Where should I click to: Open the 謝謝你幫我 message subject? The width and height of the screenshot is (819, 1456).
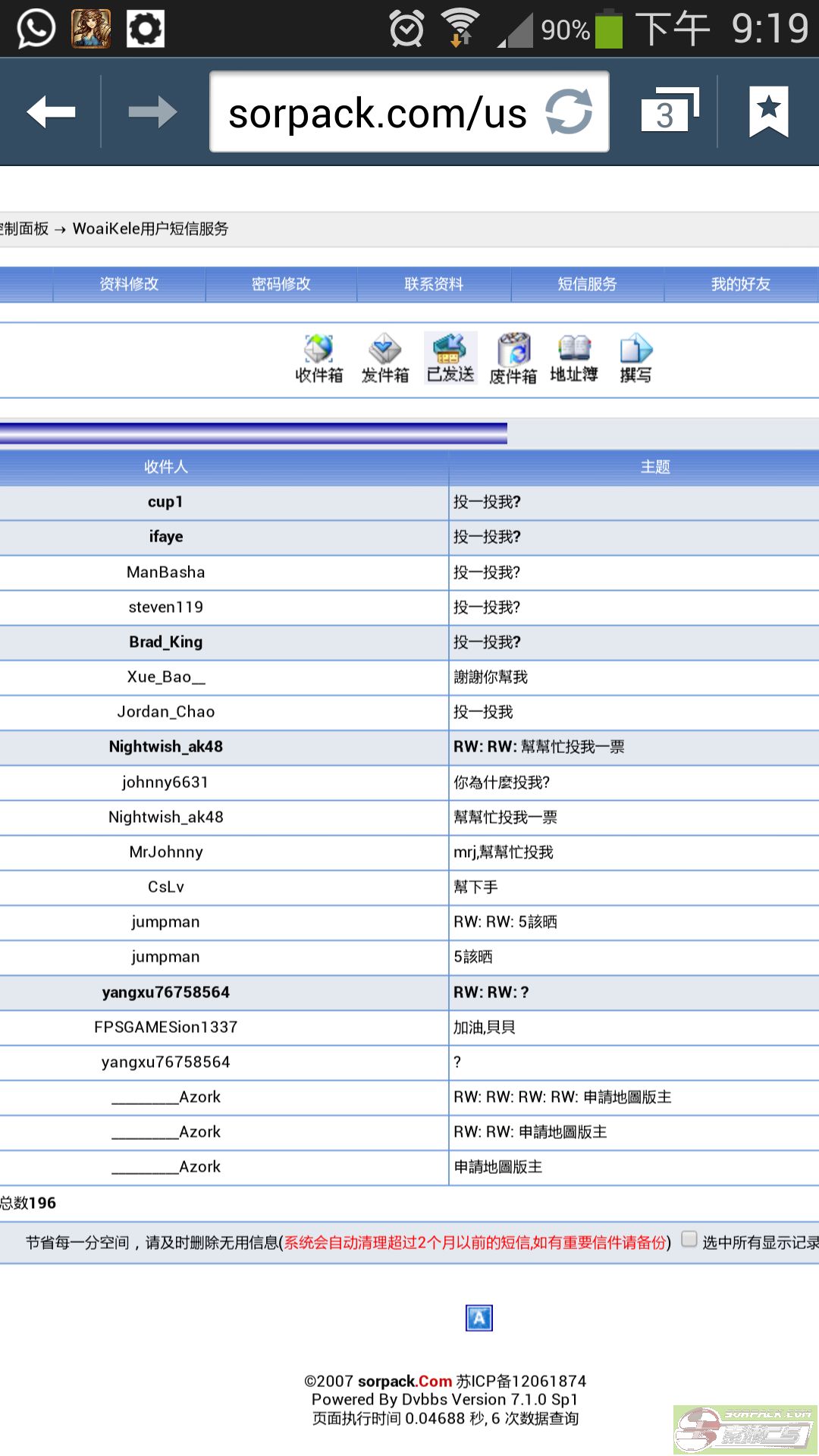(491, 677)
